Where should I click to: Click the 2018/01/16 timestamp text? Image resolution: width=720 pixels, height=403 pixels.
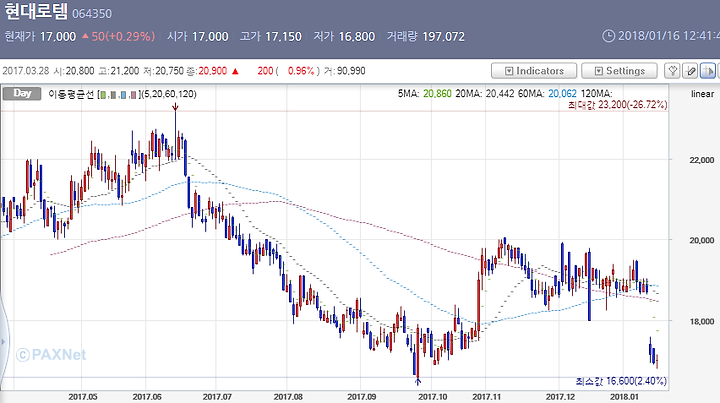[x=669, y=36]
